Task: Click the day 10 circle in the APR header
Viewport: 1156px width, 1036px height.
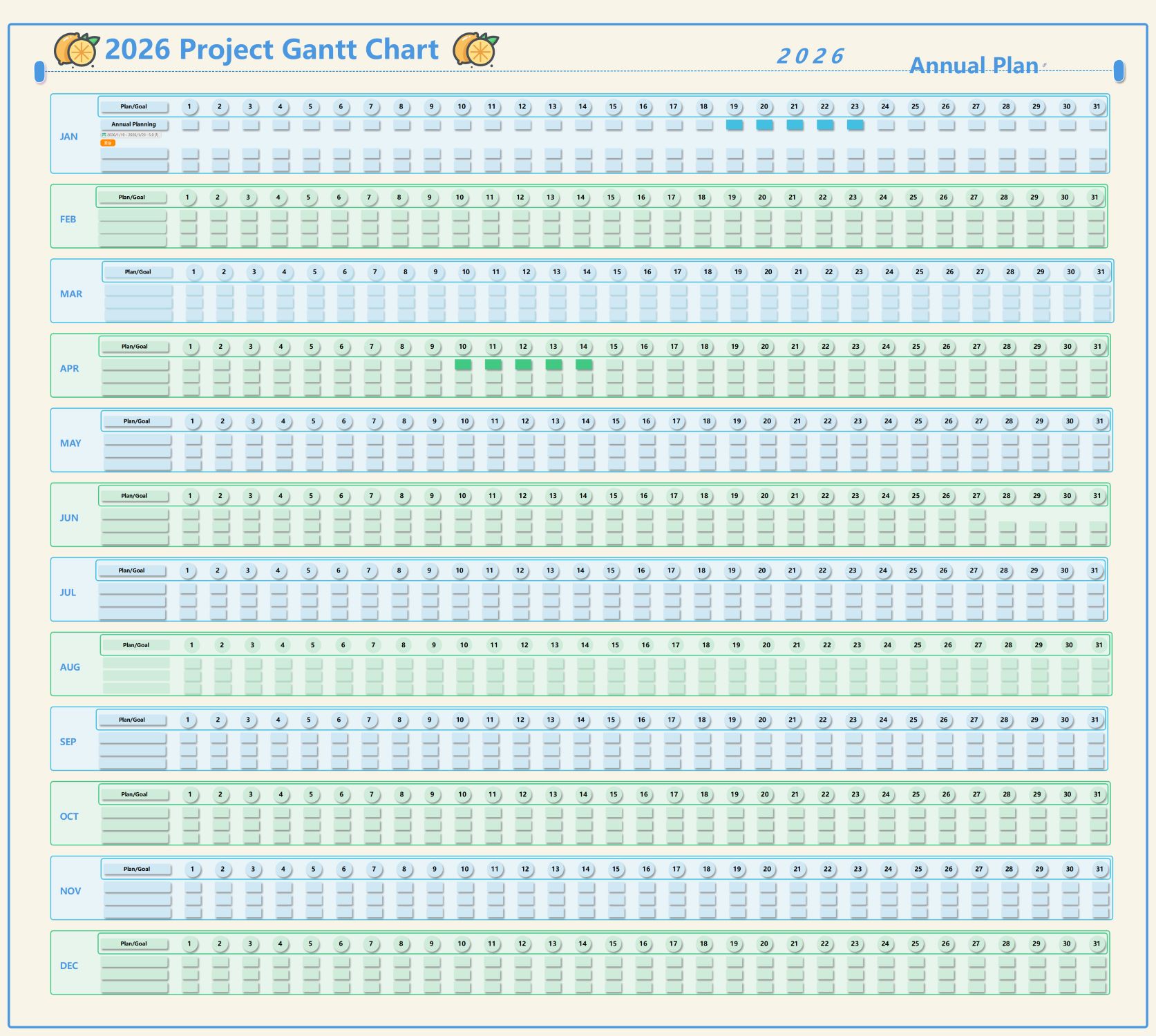Action: click(462, 346)
